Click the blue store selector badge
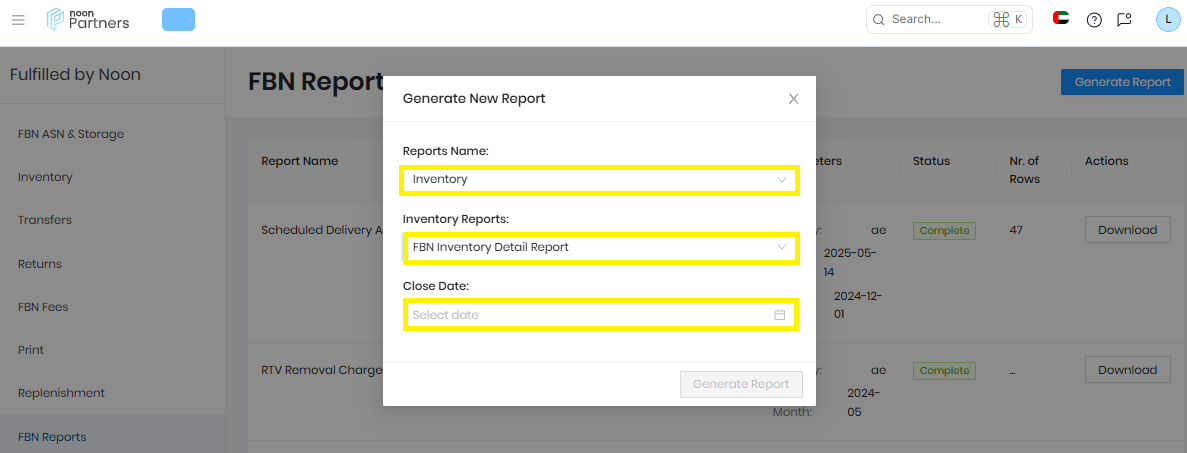Screen dimensions: 1187x453 179,20
